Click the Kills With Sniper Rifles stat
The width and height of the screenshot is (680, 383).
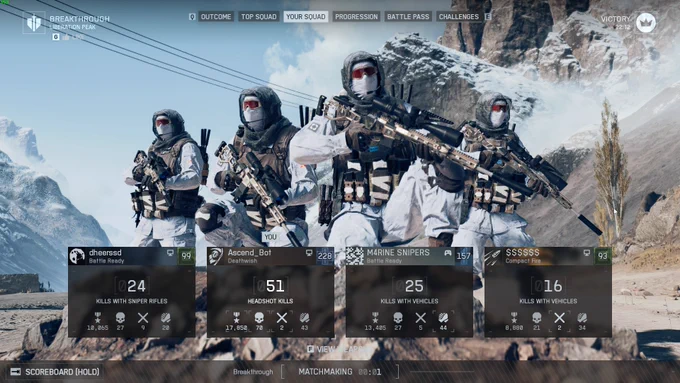[x=131, y=301]
